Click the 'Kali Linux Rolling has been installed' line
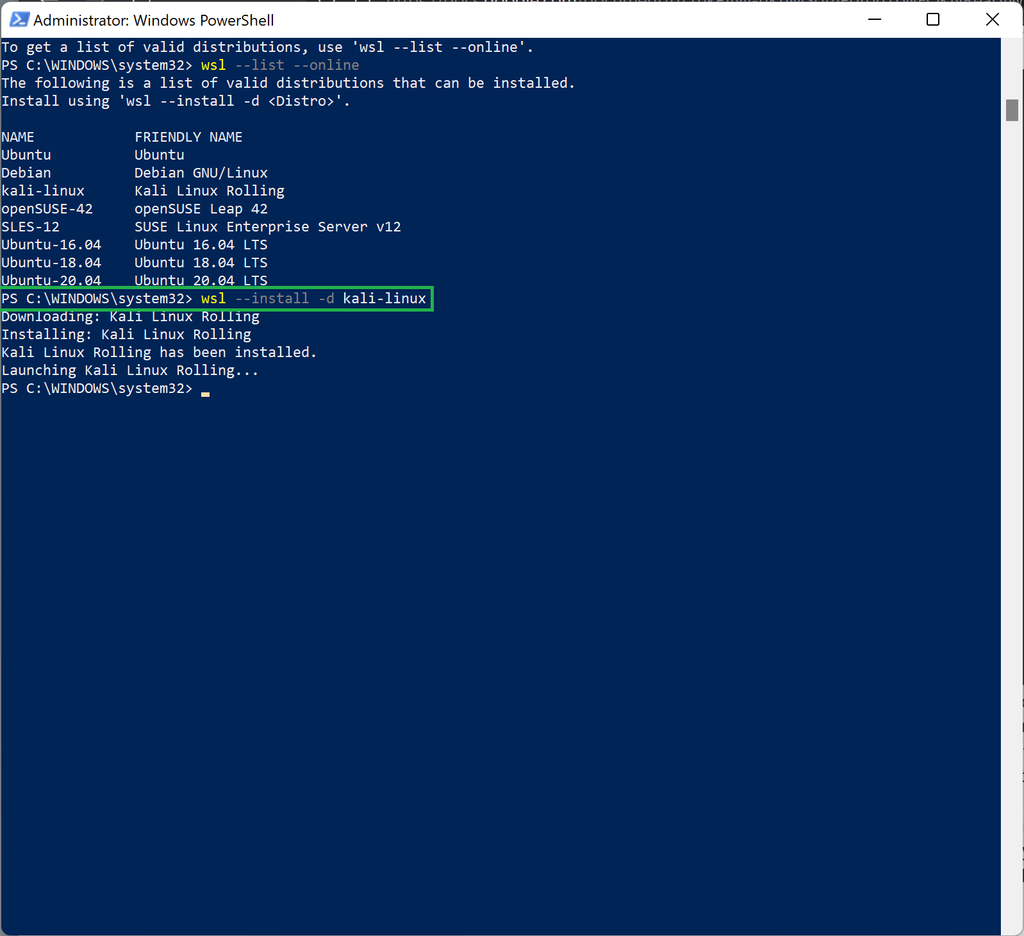The width and height of the screenshot is (1024, 936). pos(159,352)
